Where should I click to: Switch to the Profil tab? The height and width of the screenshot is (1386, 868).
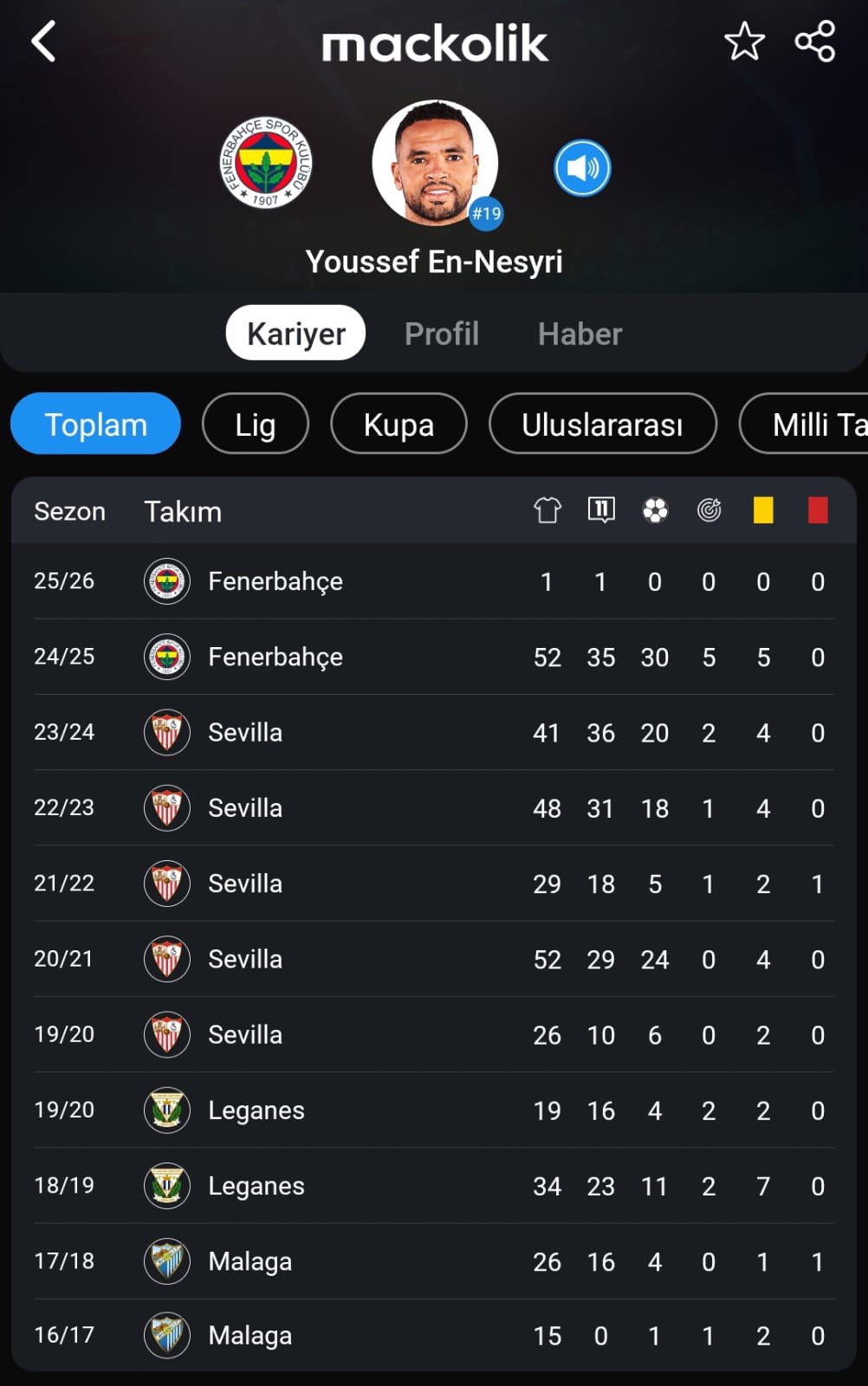pos(442,334)
